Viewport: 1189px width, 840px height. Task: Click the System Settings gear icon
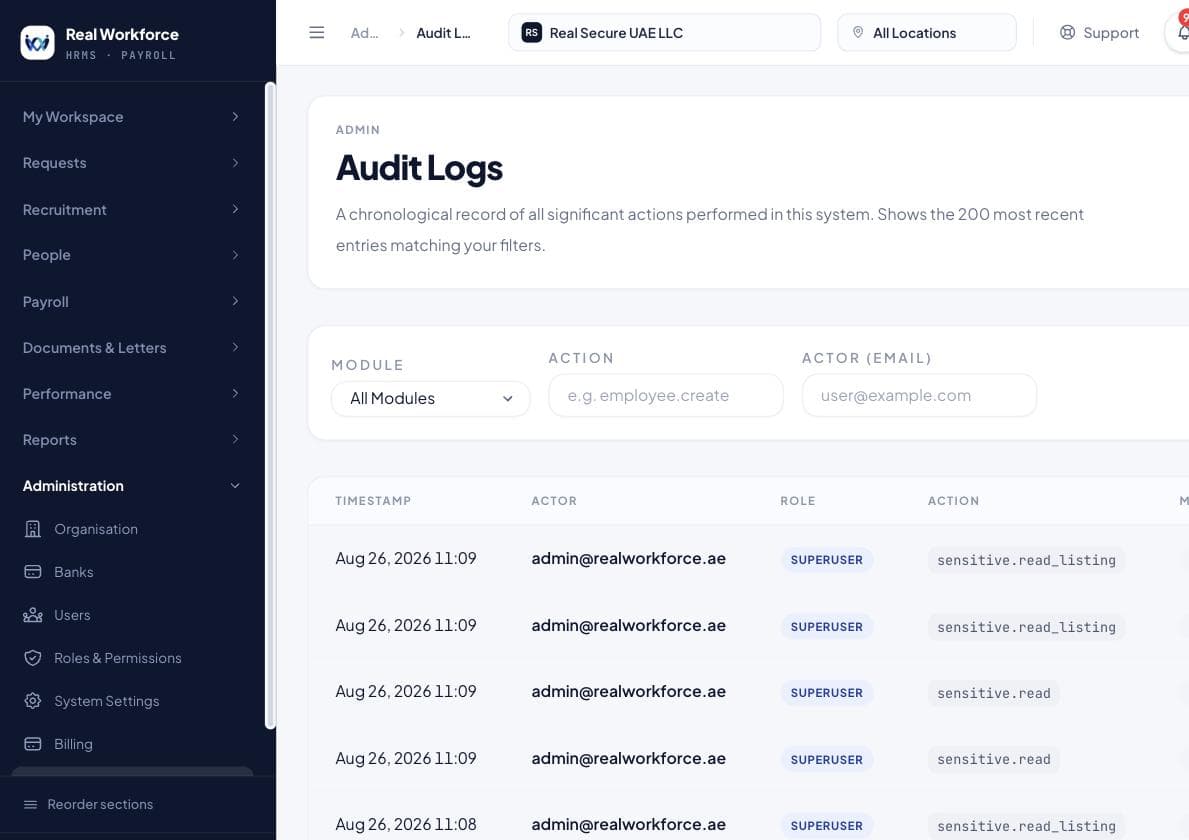pyautogui.click(x=33, y=701)
